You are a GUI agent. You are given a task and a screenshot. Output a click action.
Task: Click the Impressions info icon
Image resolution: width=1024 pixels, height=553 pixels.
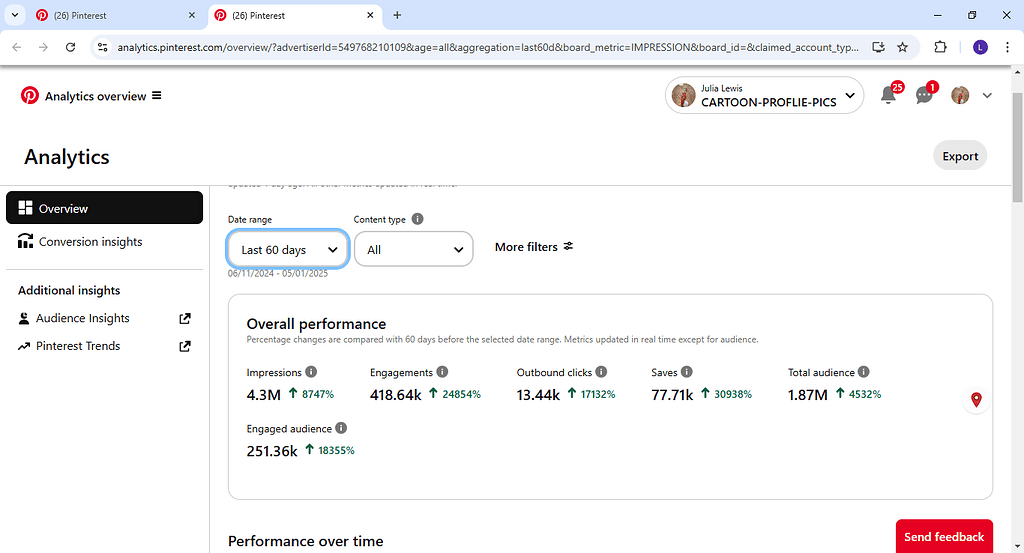point(311,371)
